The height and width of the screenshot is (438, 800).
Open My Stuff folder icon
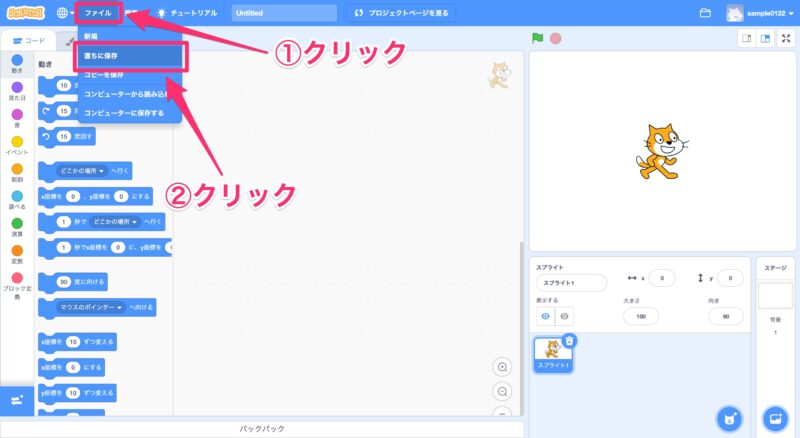pos(705,13)
